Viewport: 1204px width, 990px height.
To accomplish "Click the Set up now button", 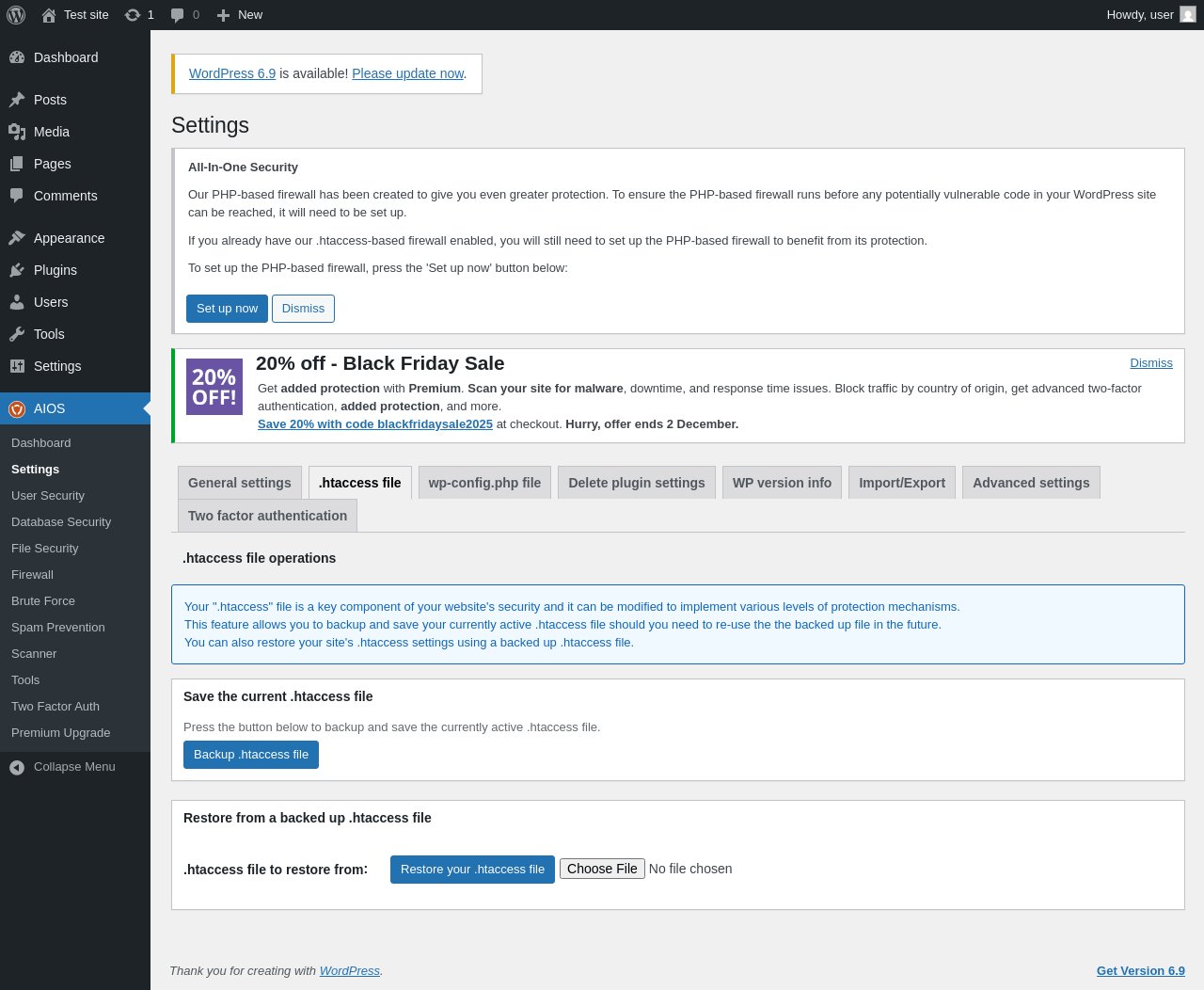I will pyautogui.click(x=227, y=309).
